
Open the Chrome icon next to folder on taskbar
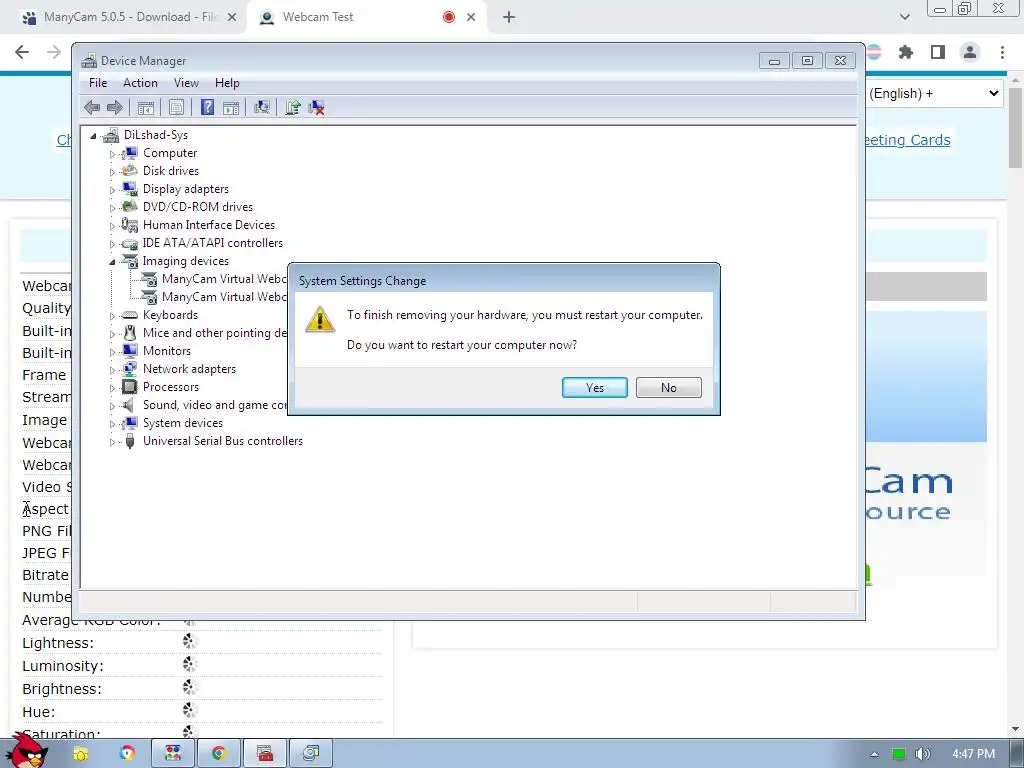127,754
